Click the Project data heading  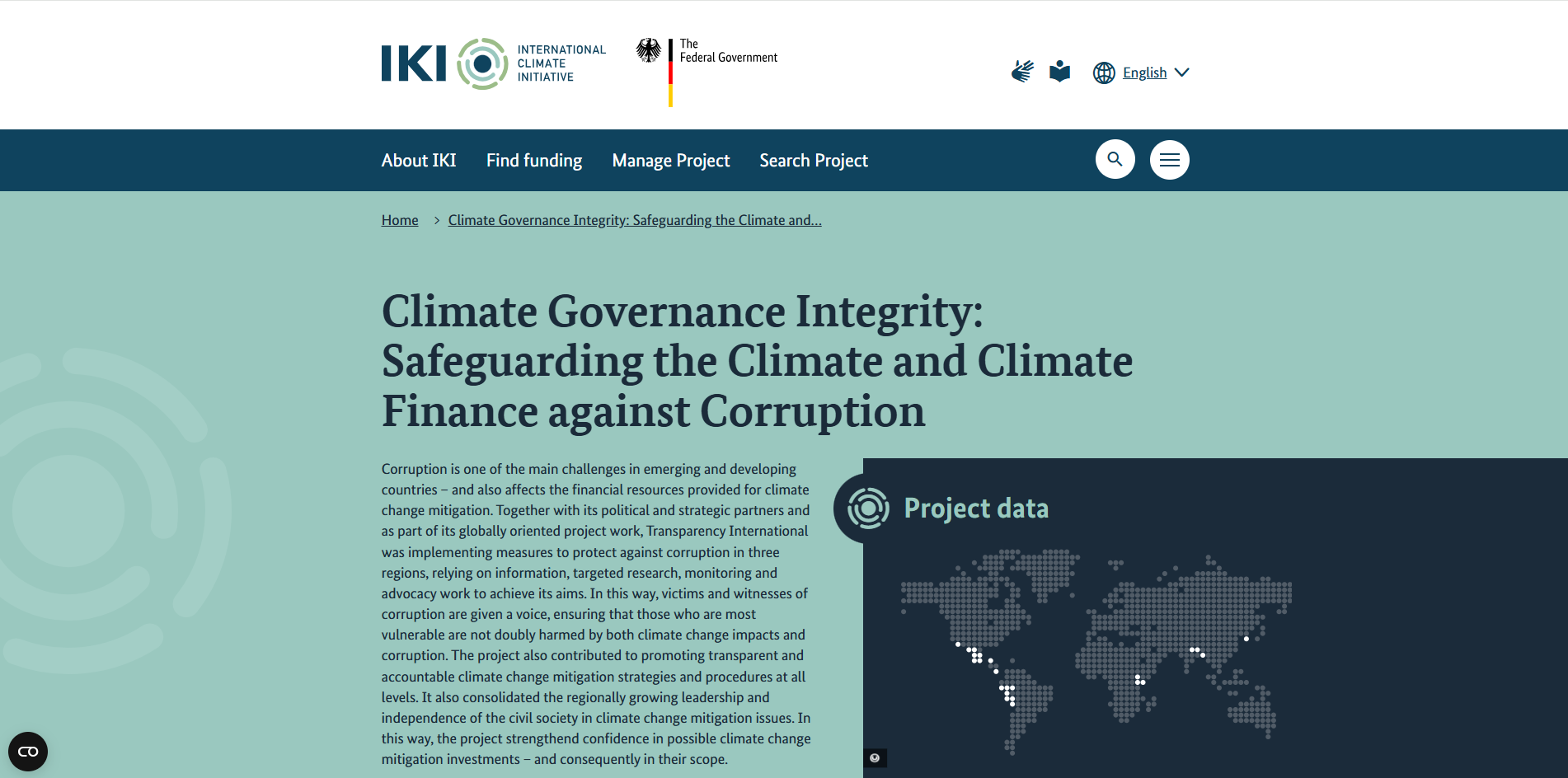(976, 509)
